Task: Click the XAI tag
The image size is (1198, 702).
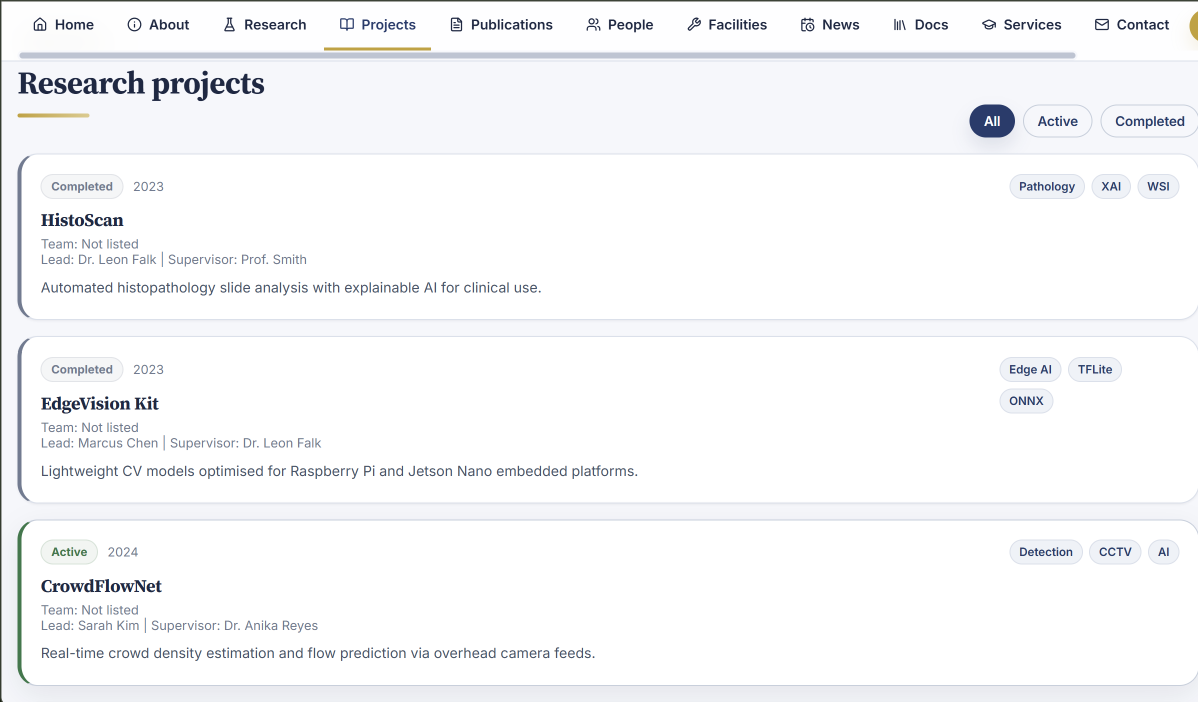Action: (x=1111, y=186)
